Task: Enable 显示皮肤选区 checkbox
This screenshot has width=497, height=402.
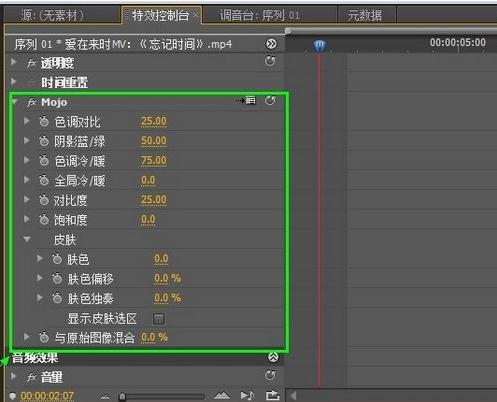Action: pos(159,319)
